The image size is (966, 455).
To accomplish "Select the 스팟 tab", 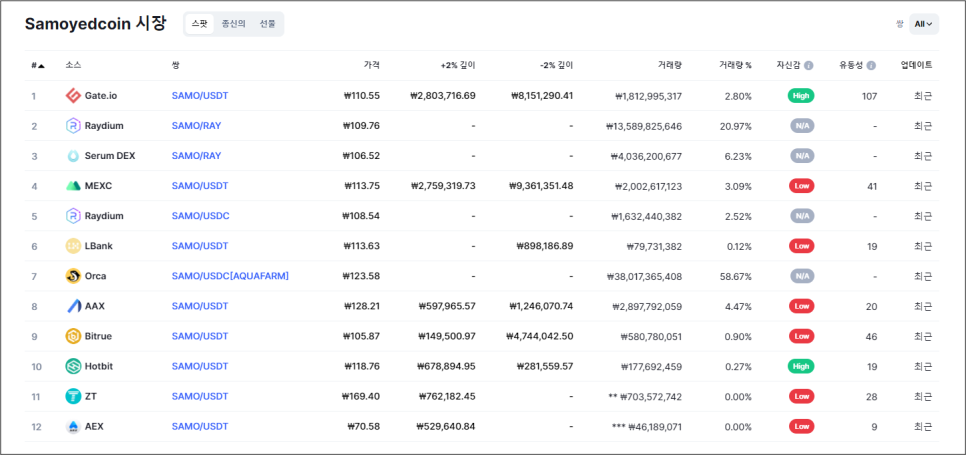I will (199, 24).
